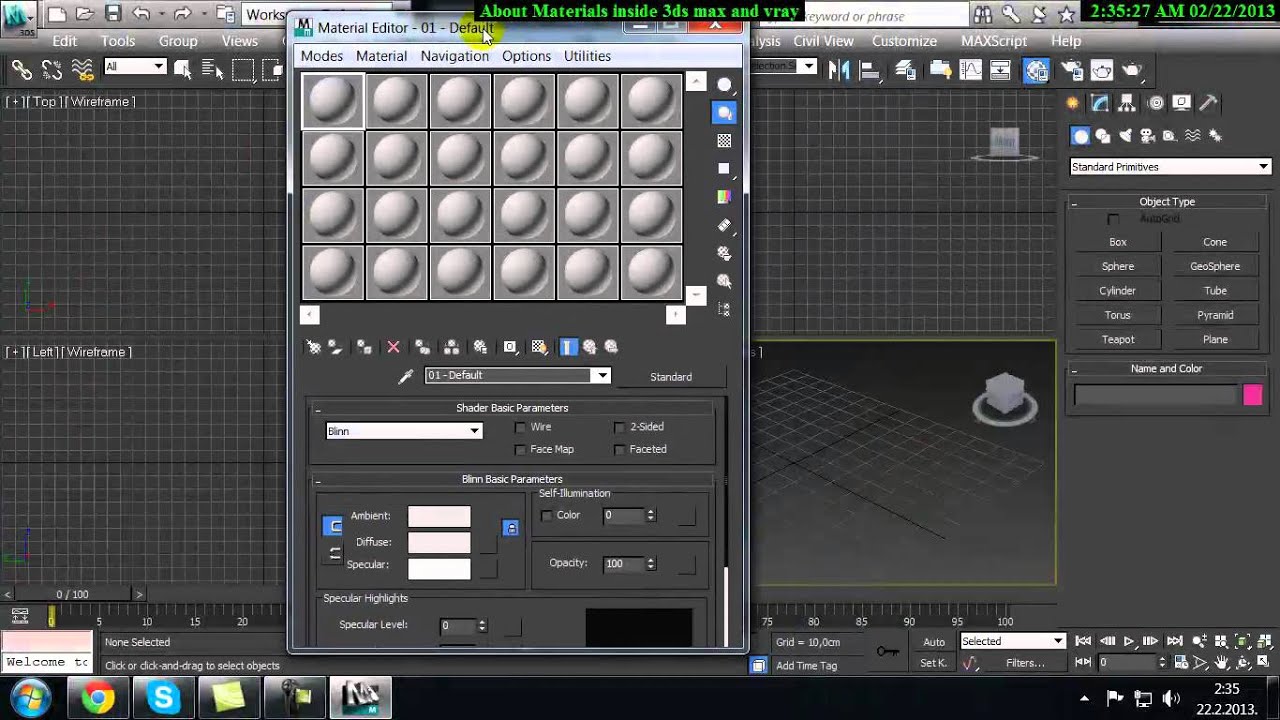
Task: Select the Lights category icon
Action: point(1125,136)
